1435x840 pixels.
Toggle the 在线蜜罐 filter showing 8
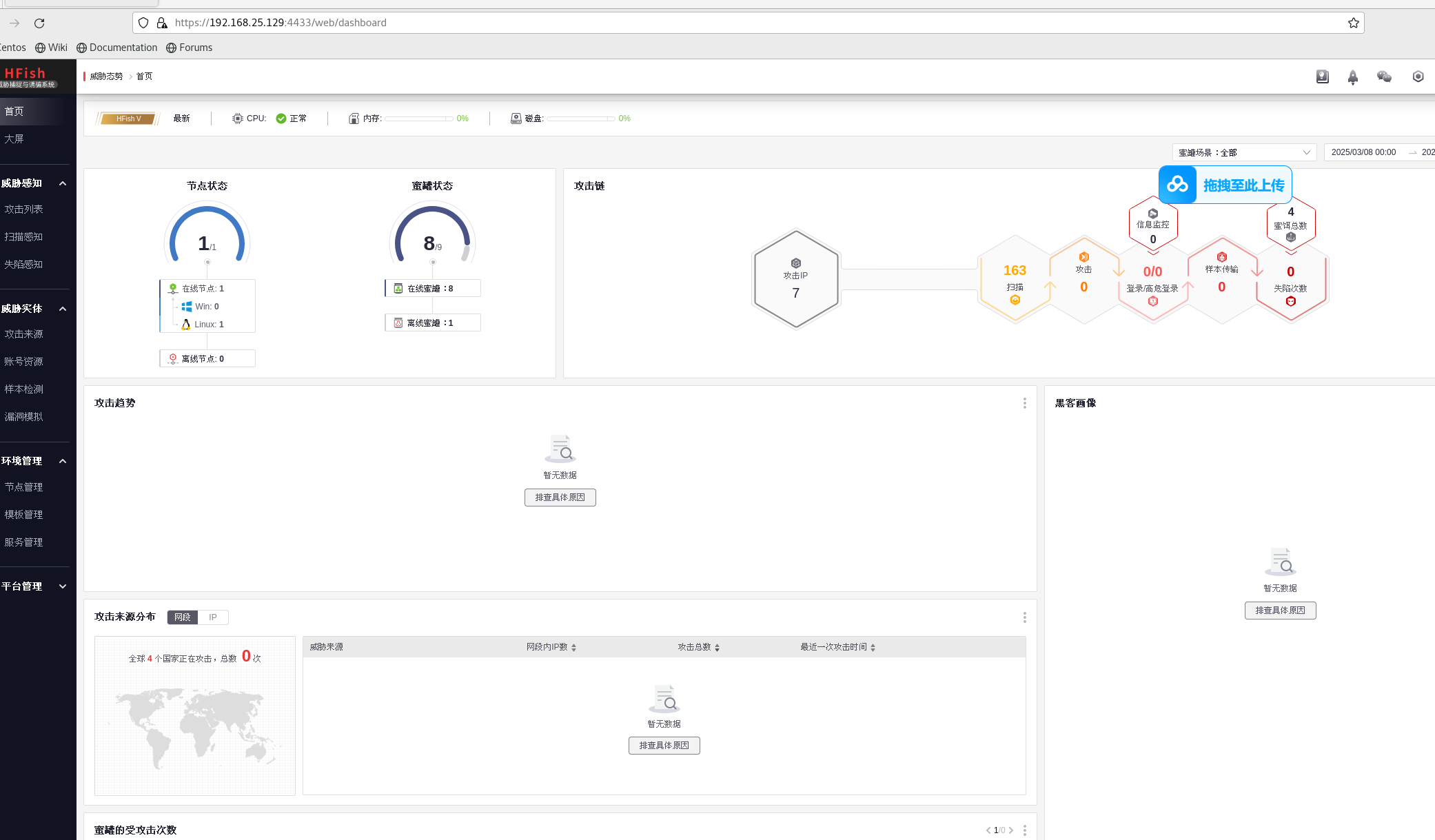click(x=432, y=288)
